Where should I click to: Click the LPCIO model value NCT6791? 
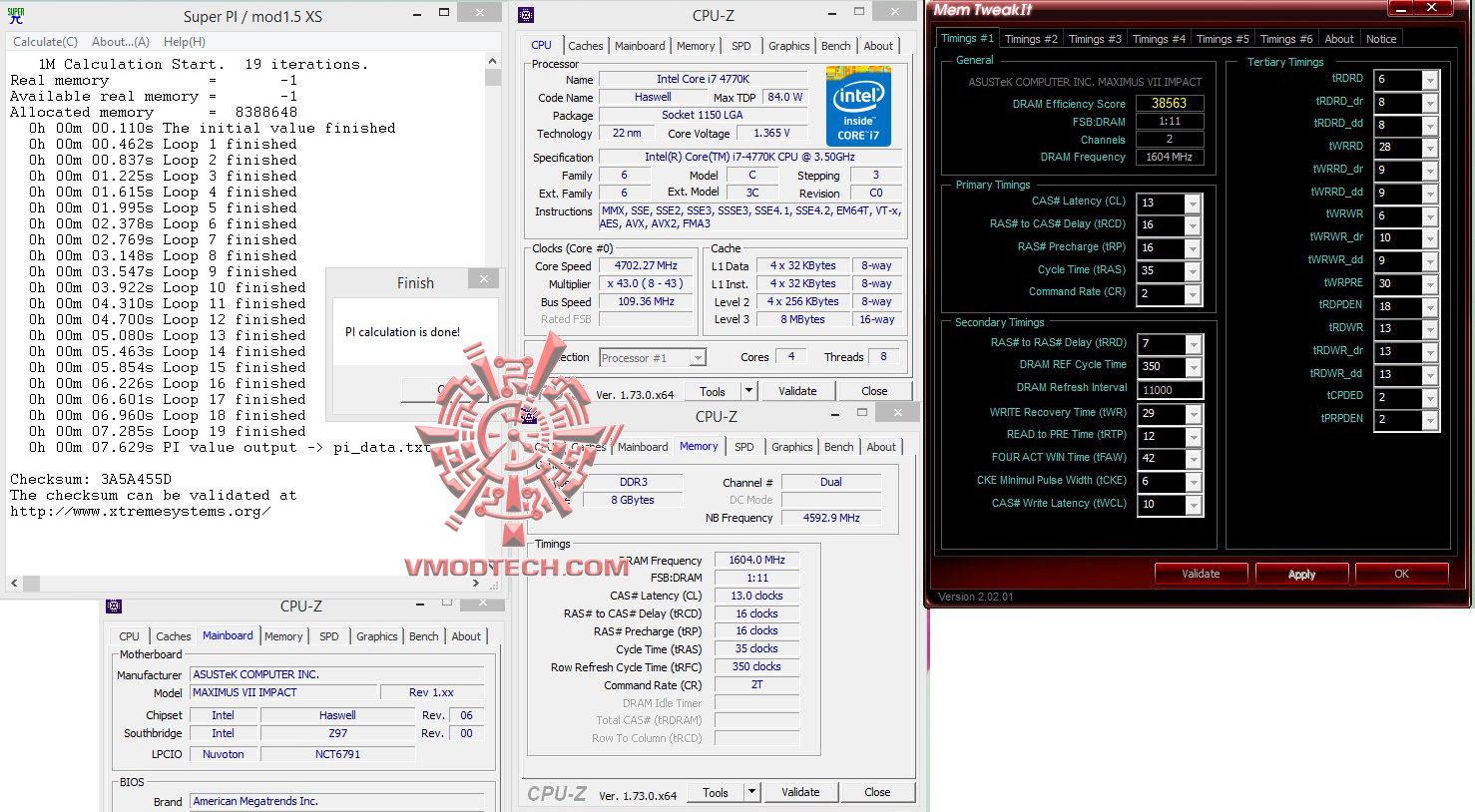tap(337, 754)
